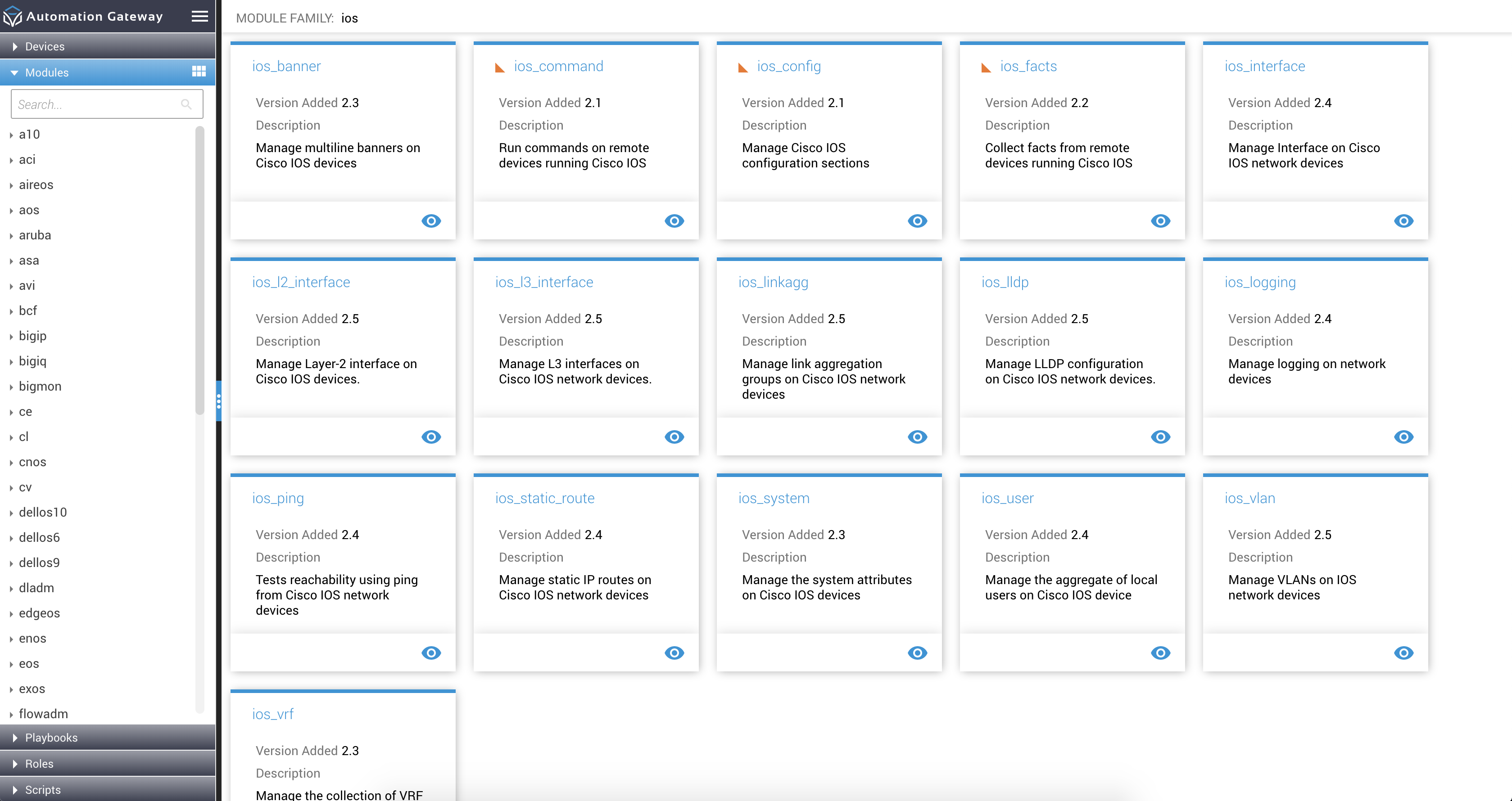This screenshot has height=801, width=1512.
Task: Open the ios_static_route module link
Action: coord(544,498)
